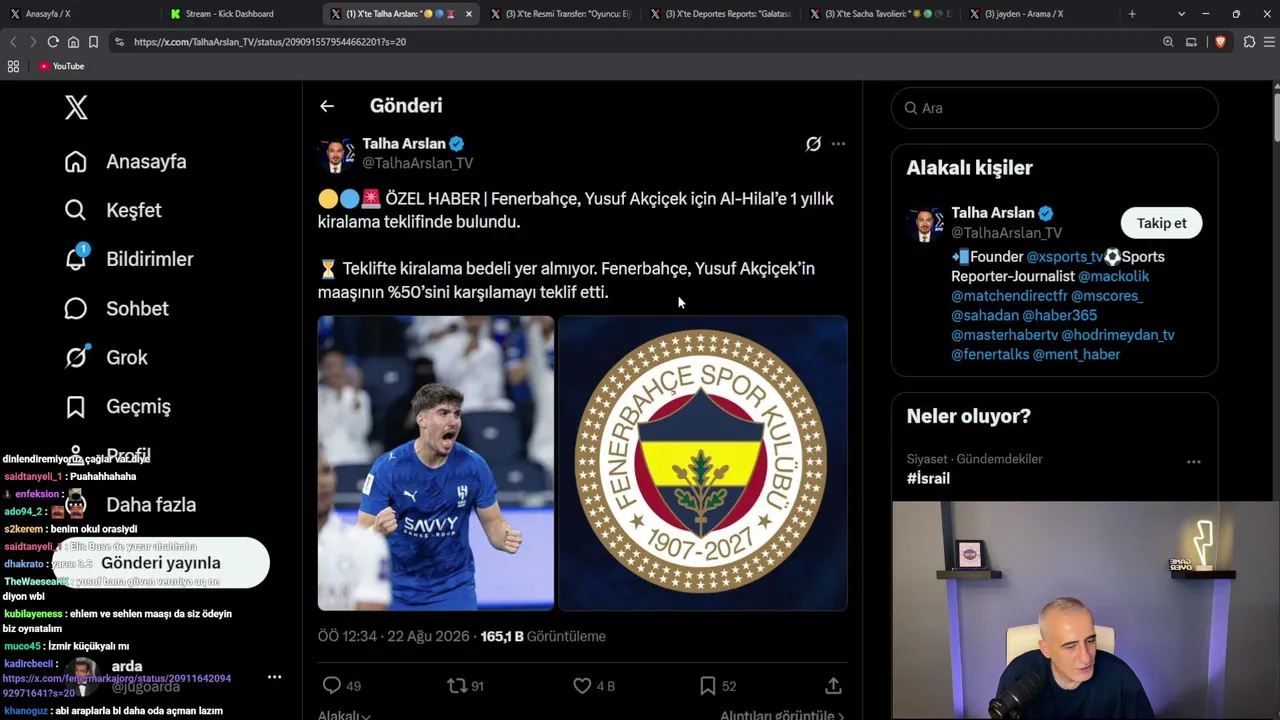Open the @mackolik profile link
The image size is (1280, 720).
point(1114,276)
